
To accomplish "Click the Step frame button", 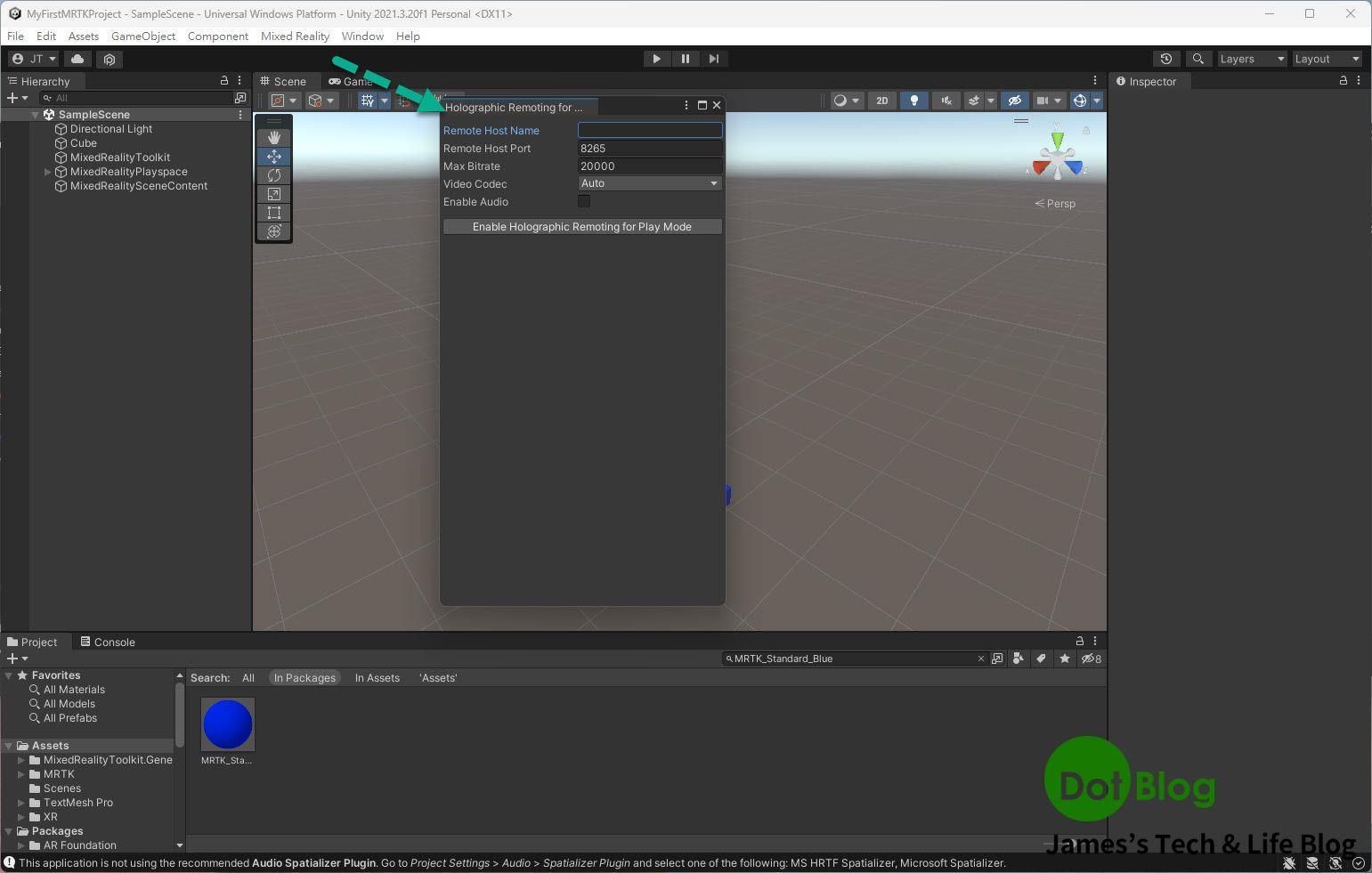I will point(714,59).
